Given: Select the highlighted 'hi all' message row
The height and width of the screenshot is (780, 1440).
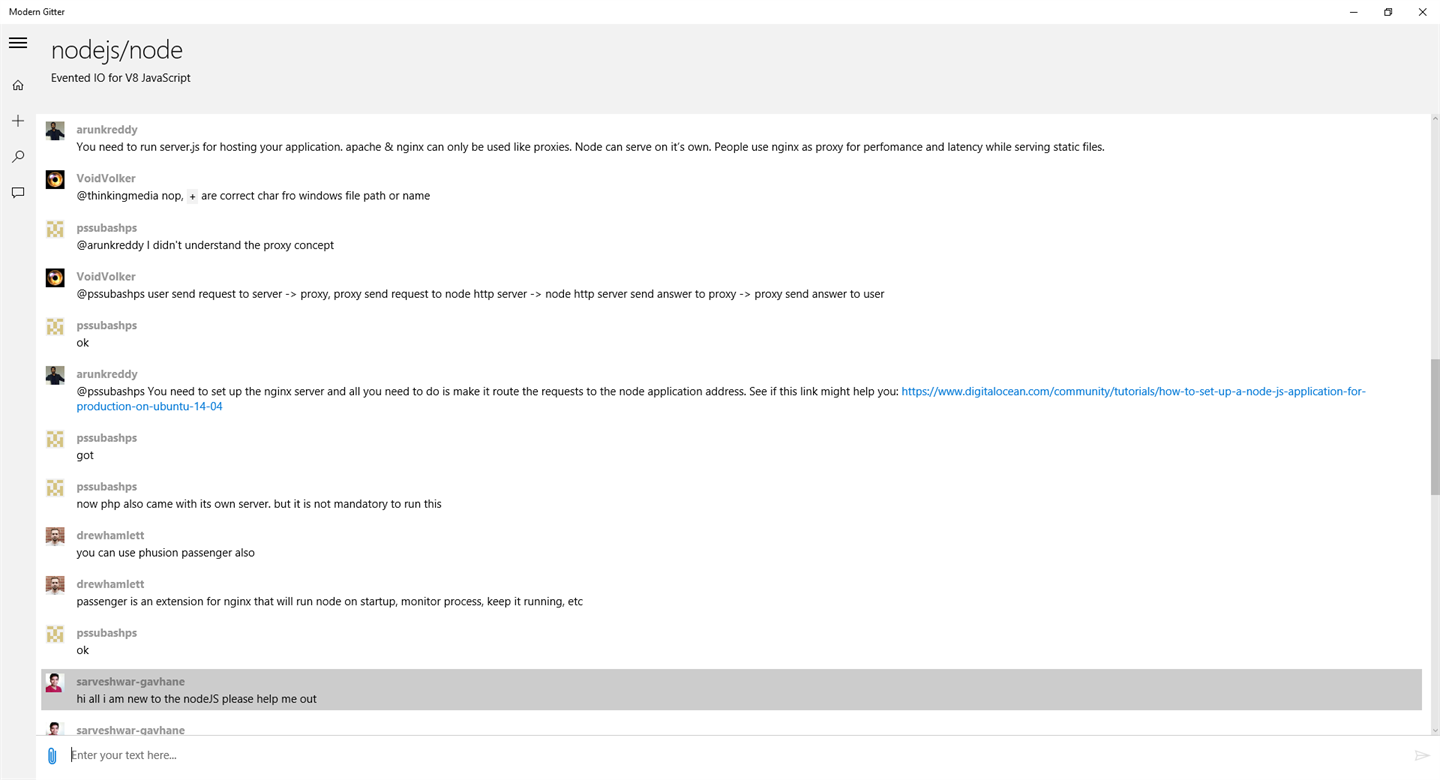Looking at the screenshot, I should click(730, 690).
